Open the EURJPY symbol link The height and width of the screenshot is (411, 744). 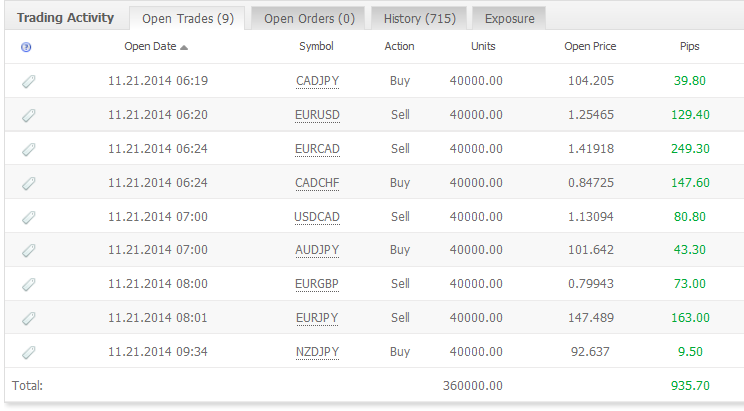point(317,318)
